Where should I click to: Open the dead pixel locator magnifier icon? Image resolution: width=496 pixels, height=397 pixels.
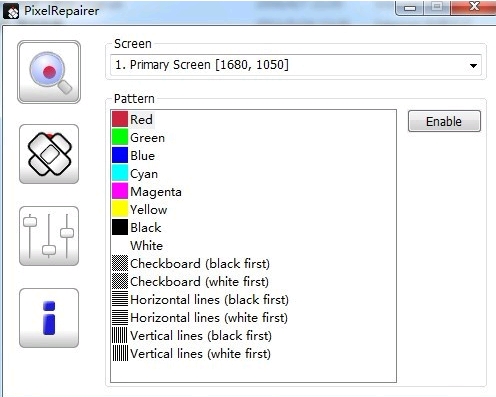[49, 72]
